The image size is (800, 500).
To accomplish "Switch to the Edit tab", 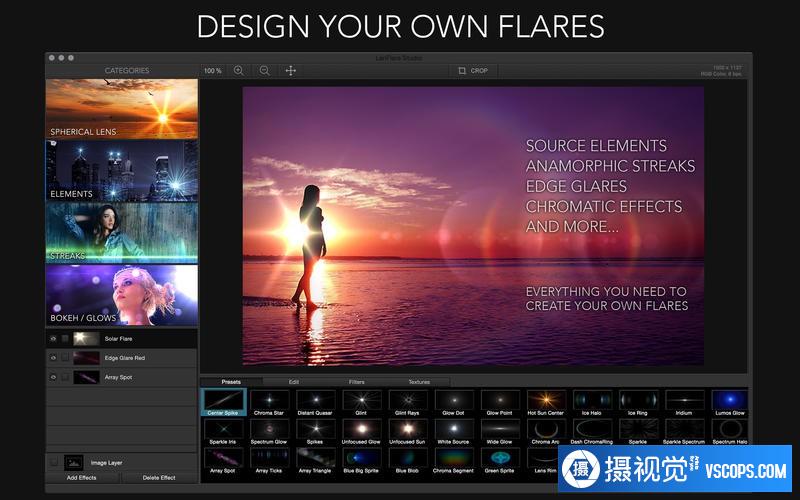I will coord(294,382).
